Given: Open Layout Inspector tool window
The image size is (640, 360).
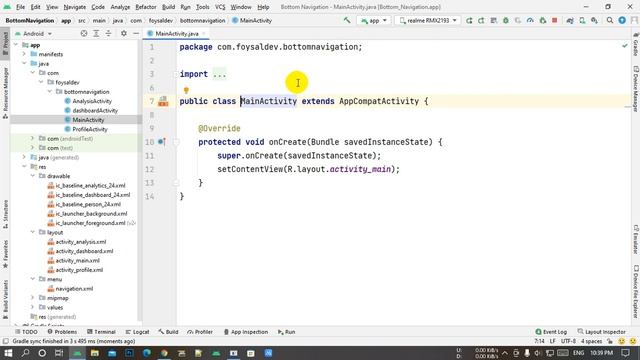Looking at the screenshot, I should click(x=602, y=332).
